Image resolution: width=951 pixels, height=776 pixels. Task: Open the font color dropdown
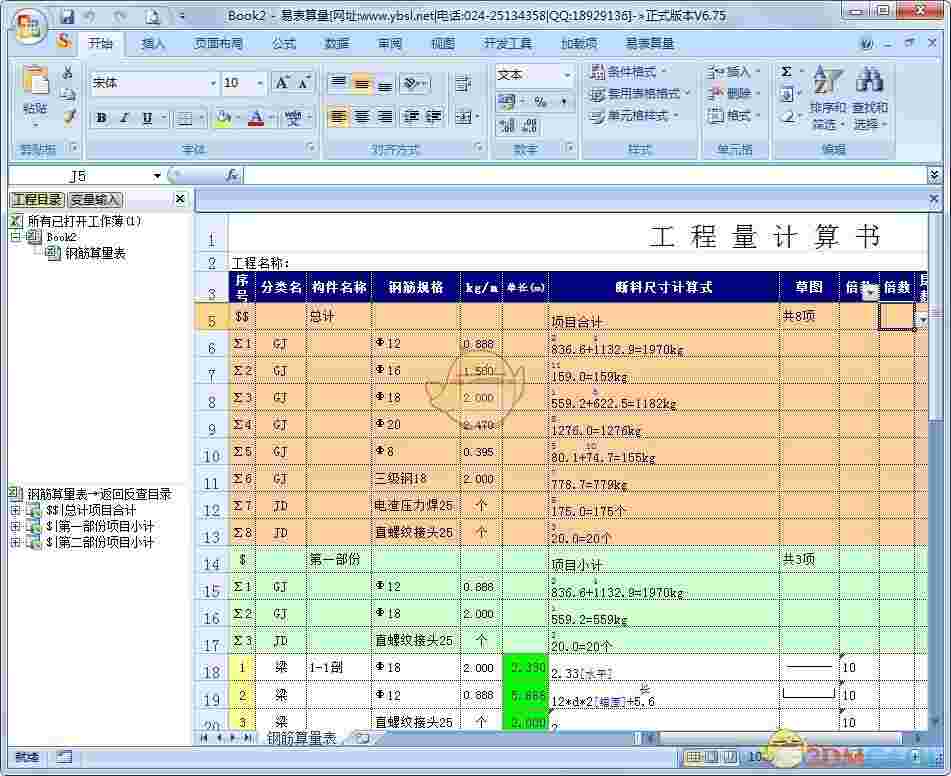268,119
